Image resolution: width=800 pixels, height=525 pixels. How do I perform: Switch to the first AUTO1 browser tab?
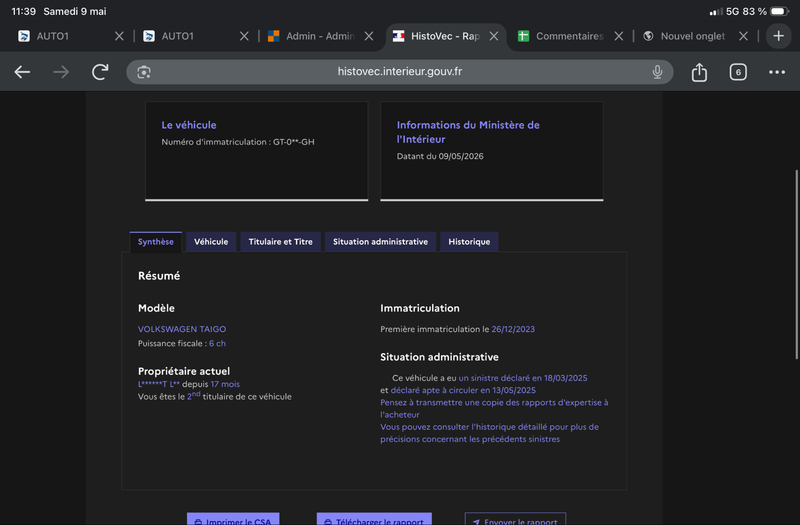[x=53, y=36]
